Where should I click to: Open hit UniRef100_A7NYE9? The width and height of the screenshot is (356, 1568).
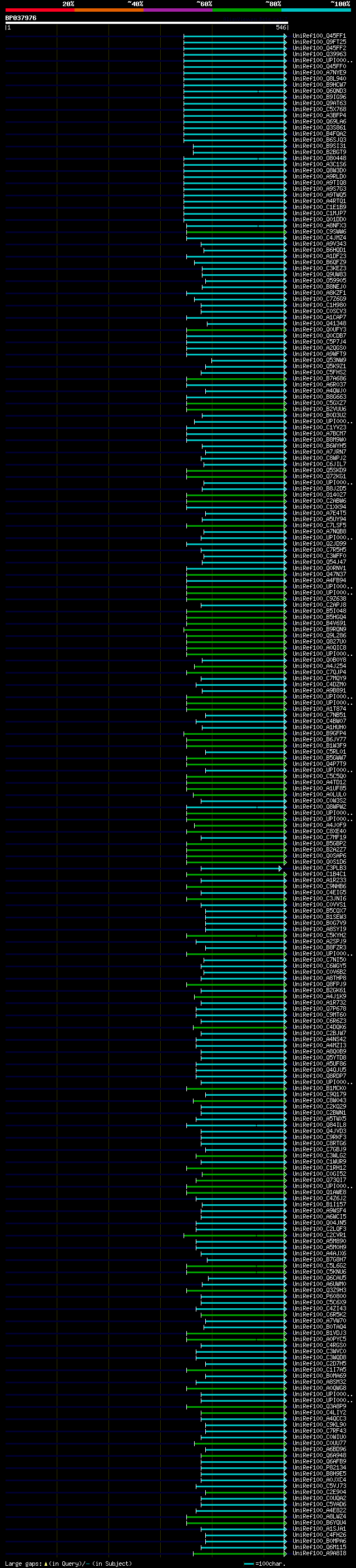pyautogui.click(x=319, y=72)
